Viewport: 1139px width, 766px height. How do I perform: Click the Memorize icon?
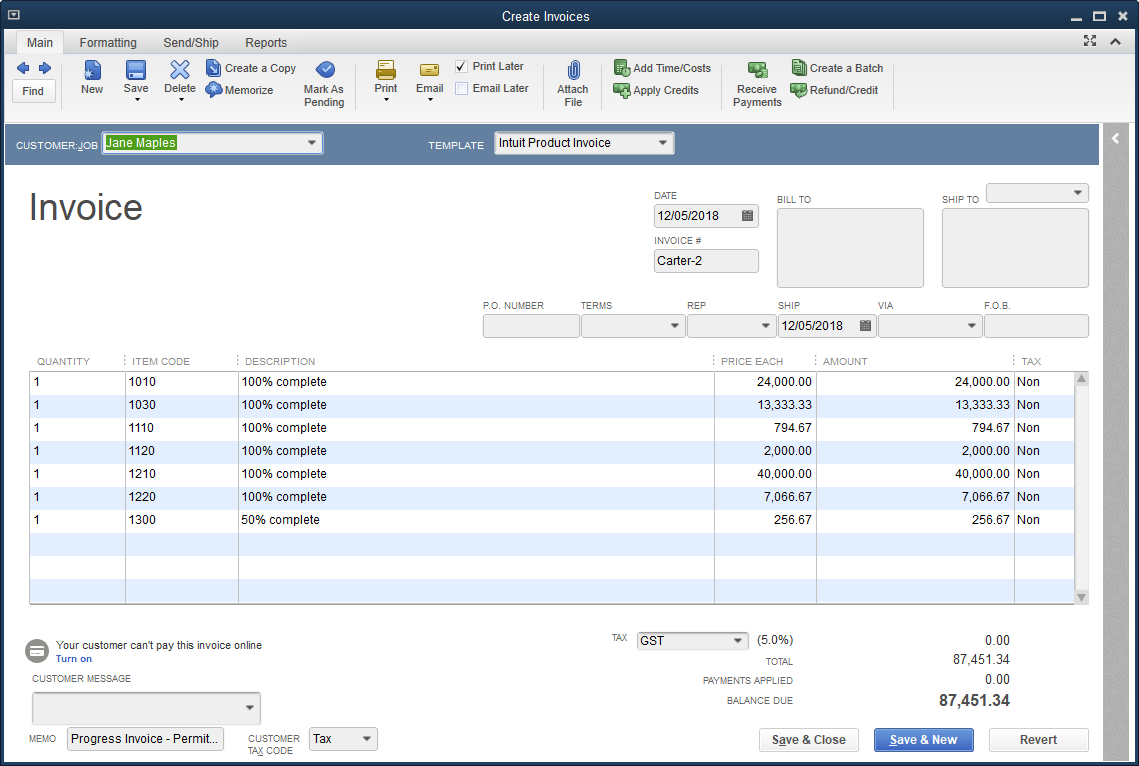click(x=215, y=90)
